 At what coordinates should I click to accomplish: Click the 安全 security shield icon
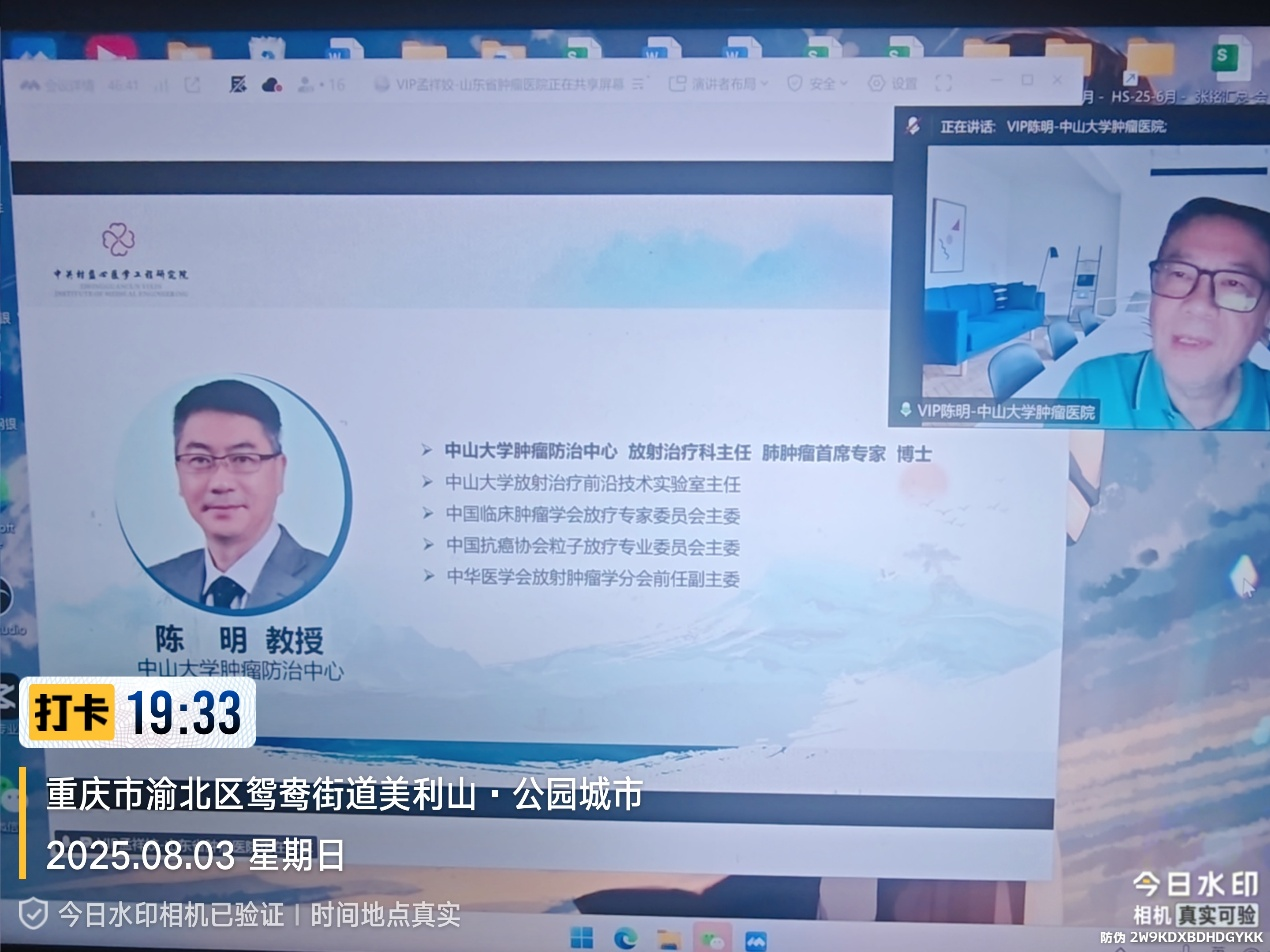click(795, 84)
